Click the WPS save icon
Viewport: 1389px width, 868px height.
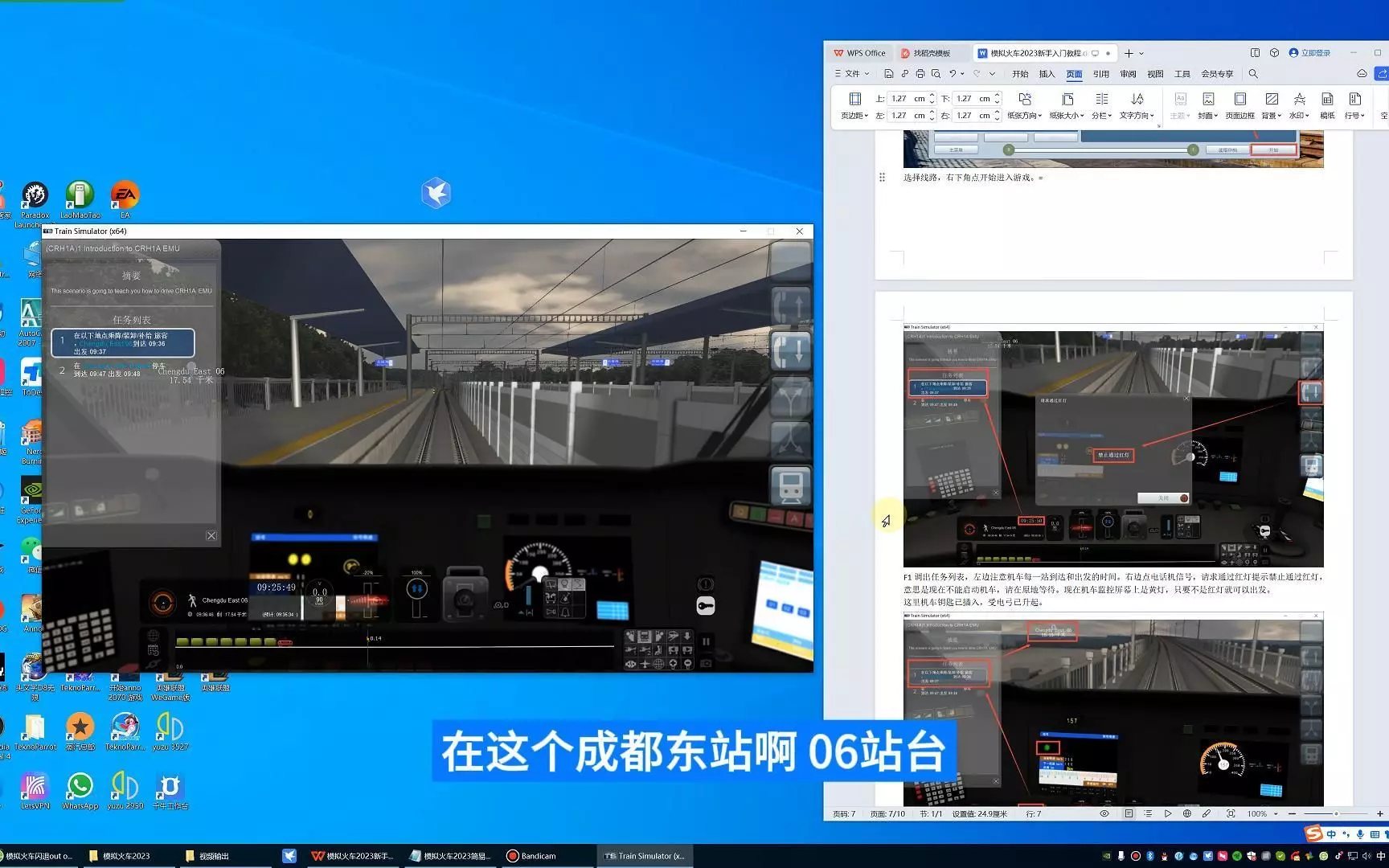pyautogui.click(x=888, y=74)
